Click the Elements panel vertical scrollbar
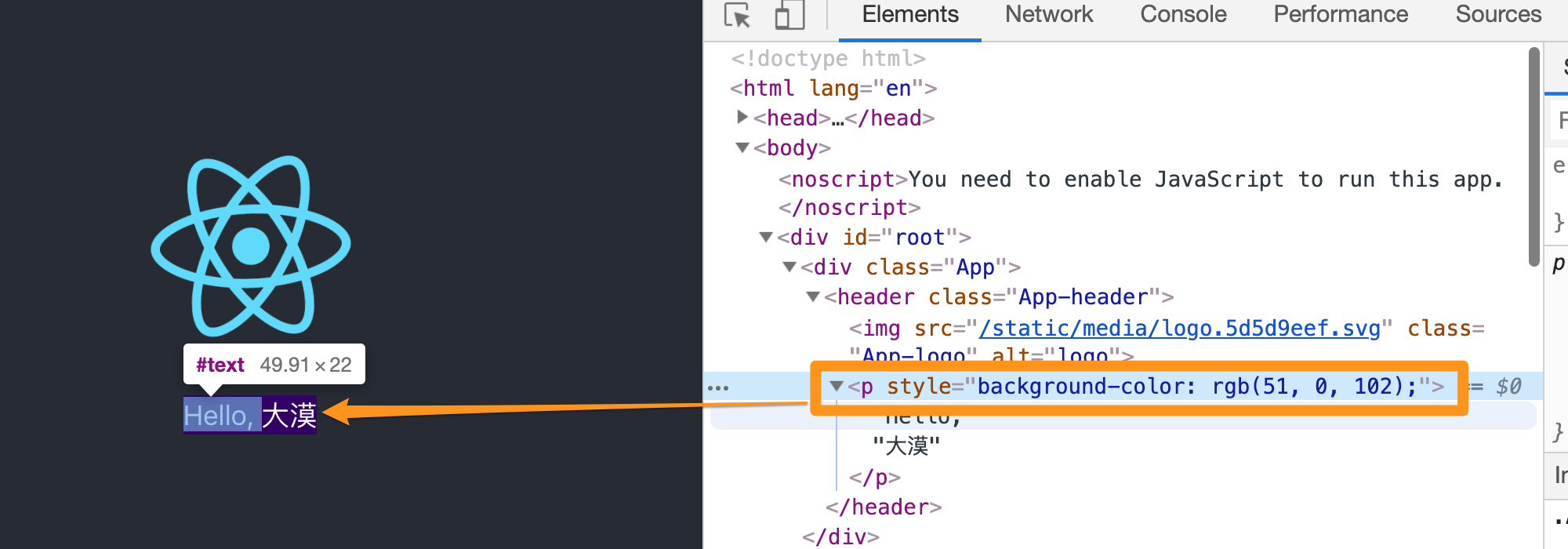The height and width of the screenshot is (549, 1568). [1534, 157]
